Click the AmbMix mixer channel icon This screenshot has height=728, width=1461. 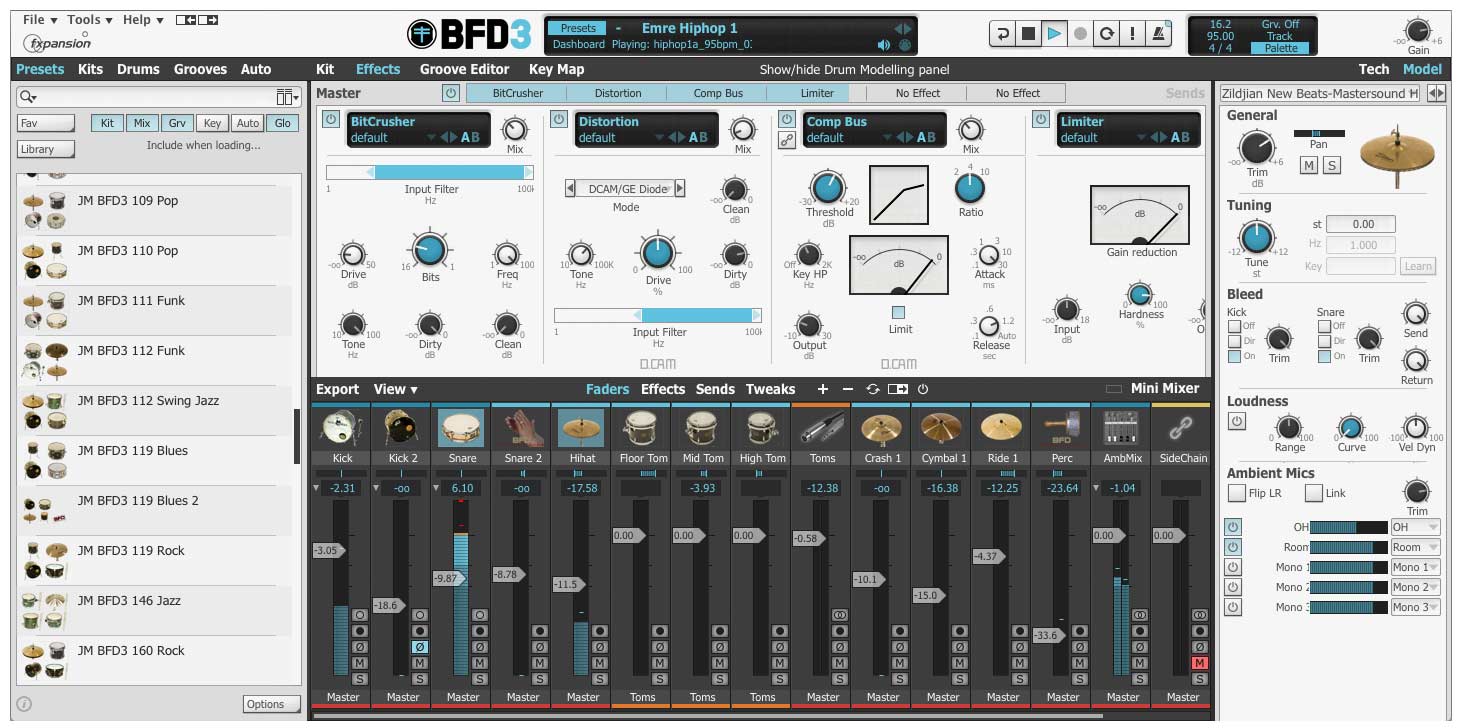point(1122,428)
